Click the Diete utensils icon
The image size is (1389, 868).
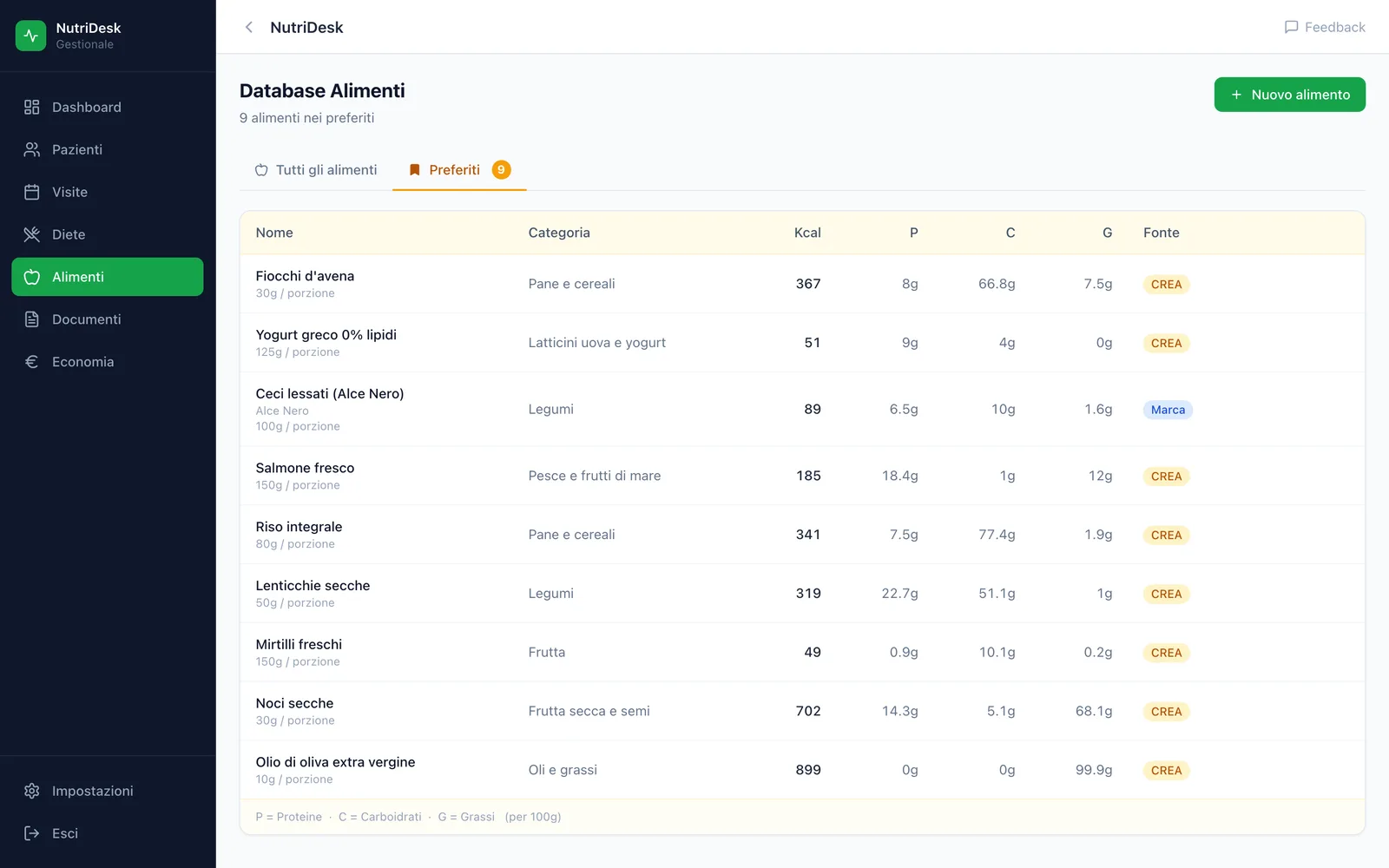pos(32,234)
